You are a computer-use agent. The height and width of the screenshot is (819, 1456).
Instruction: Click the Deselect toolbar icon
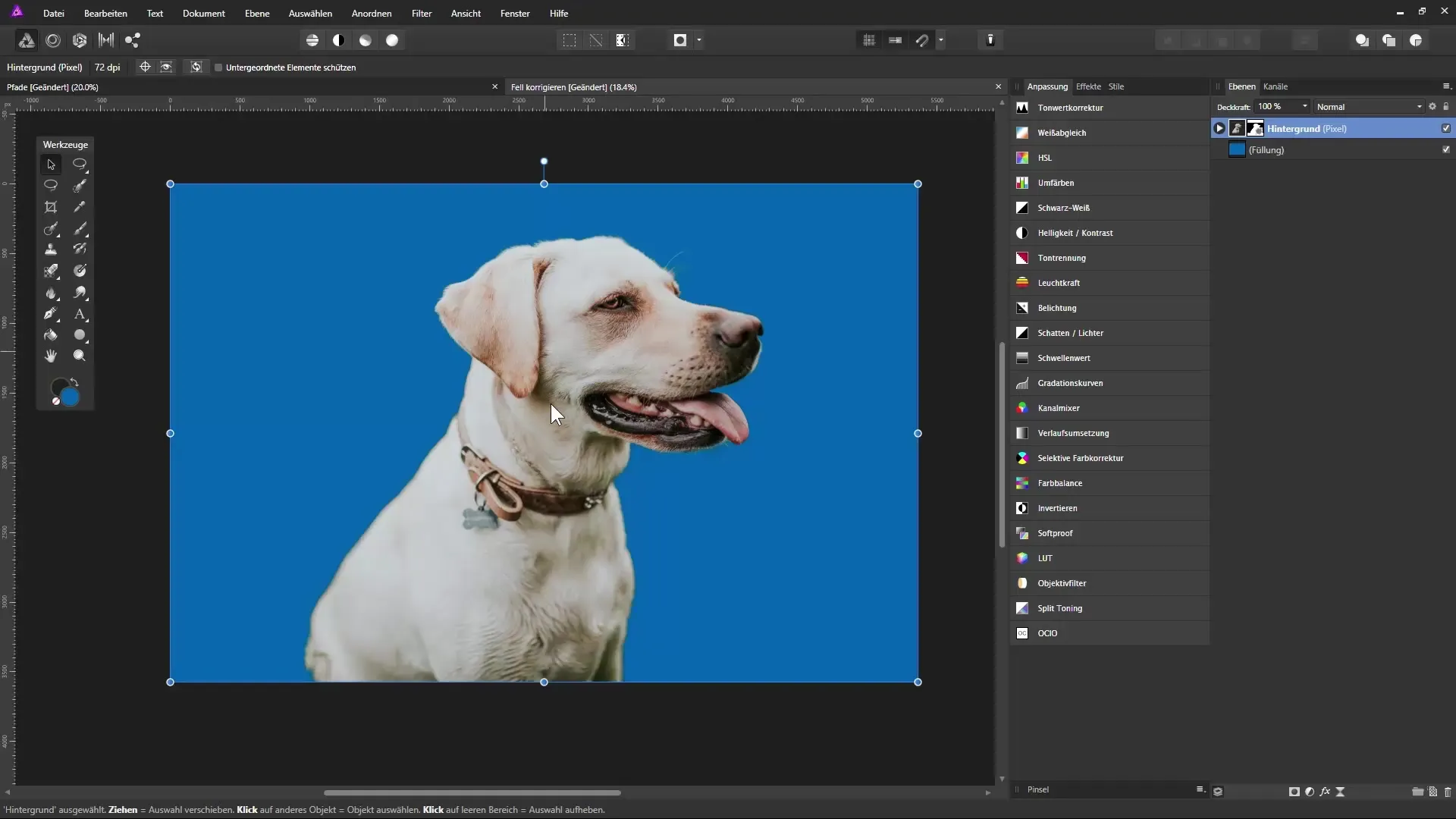coord(596,40)
